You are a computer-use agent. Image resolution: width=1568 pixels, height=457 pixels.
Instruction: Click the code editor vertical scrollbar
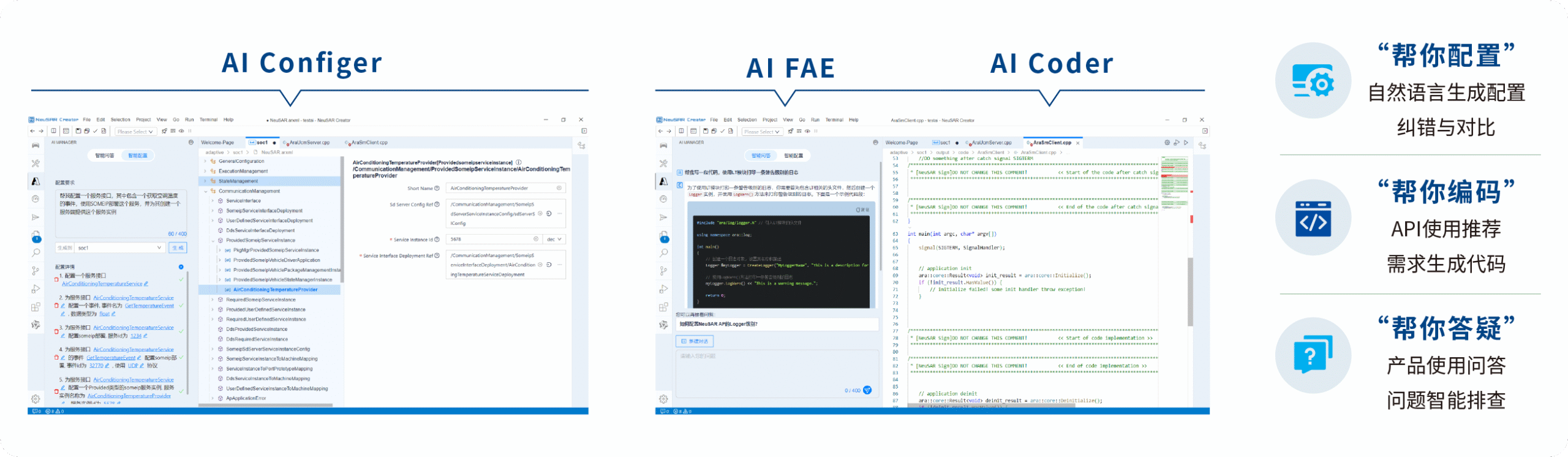tap(1190, 292)
